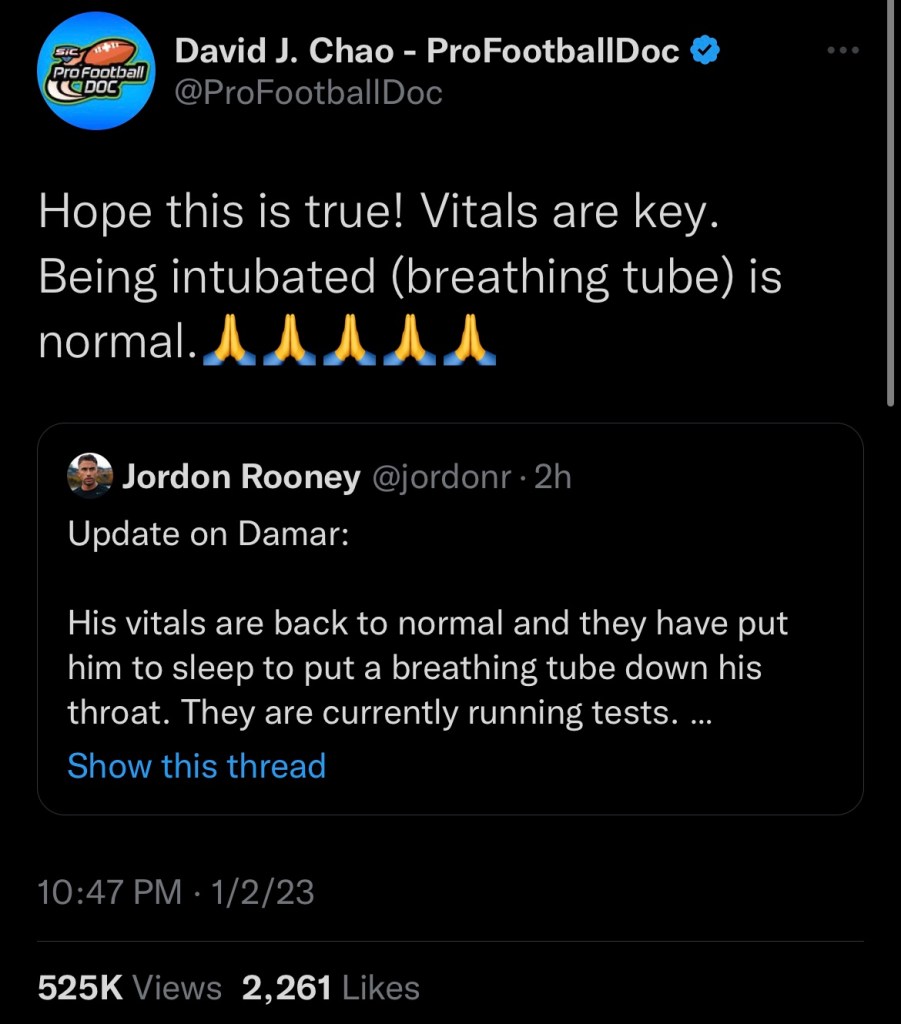Click the @ProFootballDoc handle

pyautogui.click(x=308, y=94)
